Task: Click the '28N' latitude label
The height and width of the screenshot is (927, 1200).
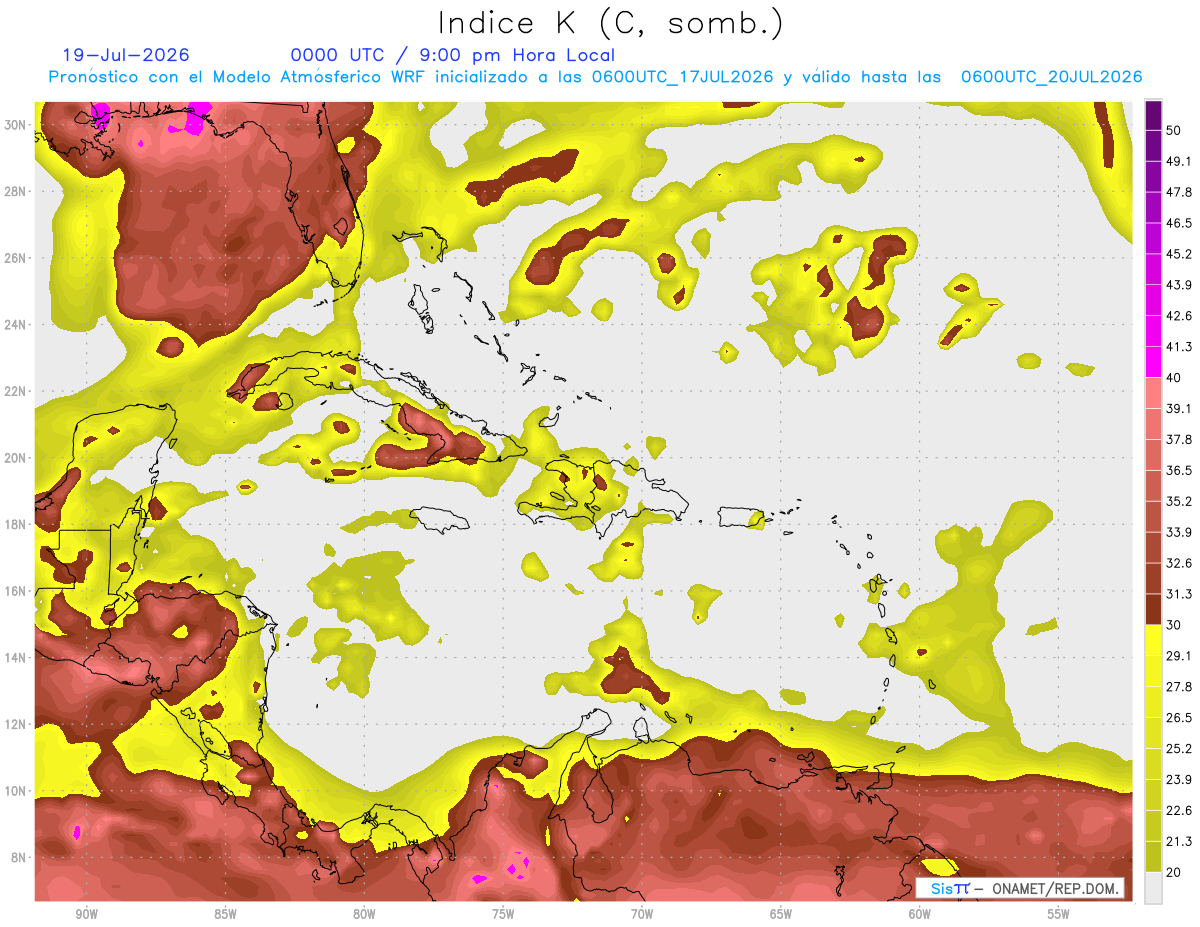Action: [17, 191]
